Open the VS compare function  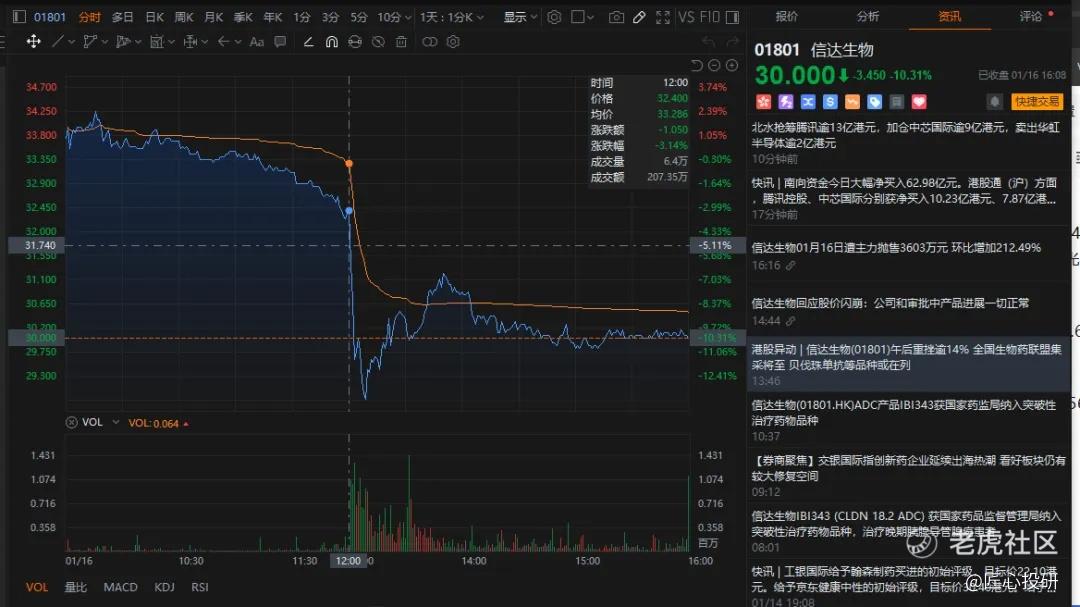click(686, 17)
